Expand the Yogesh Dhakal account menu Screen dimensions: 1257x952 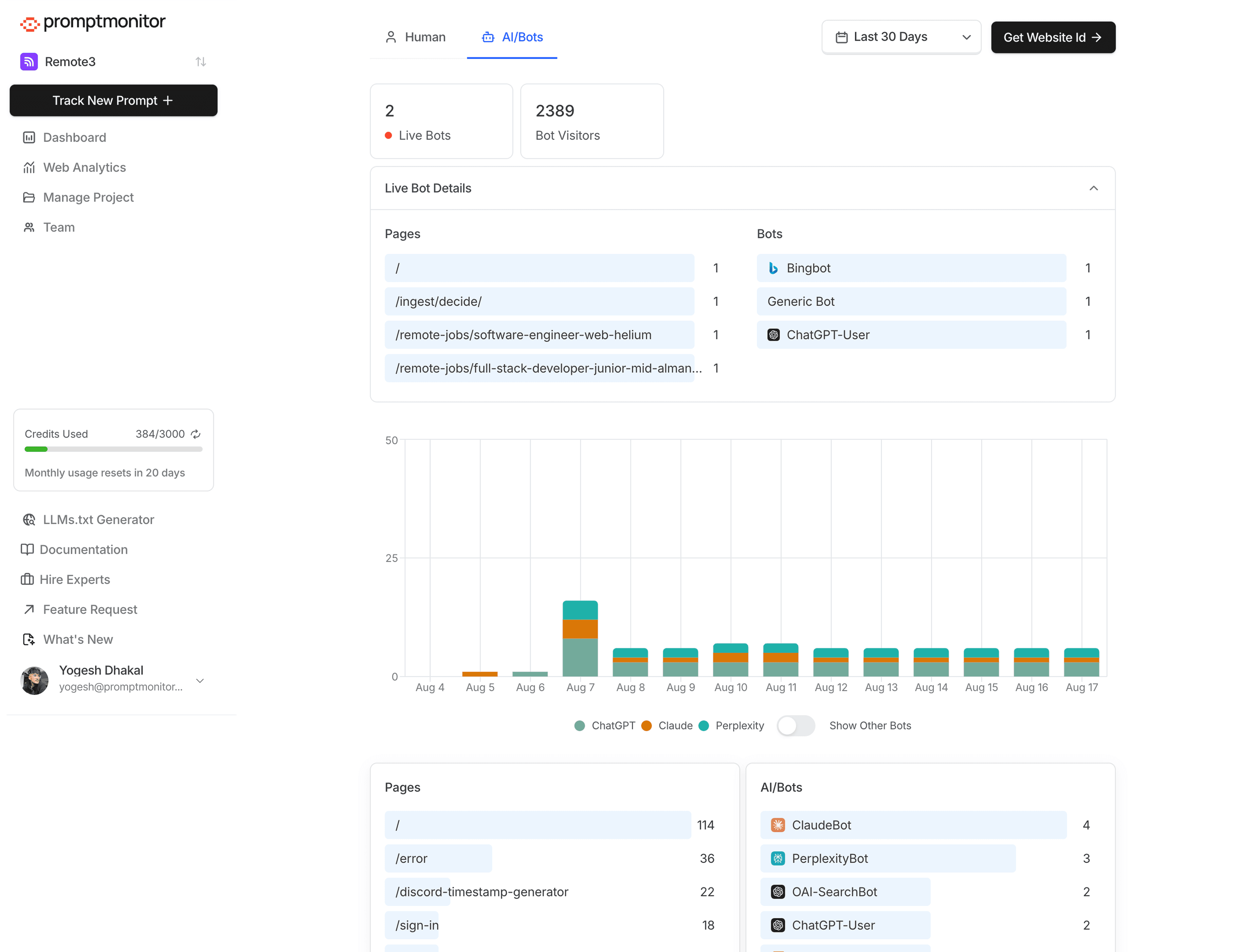200,680
